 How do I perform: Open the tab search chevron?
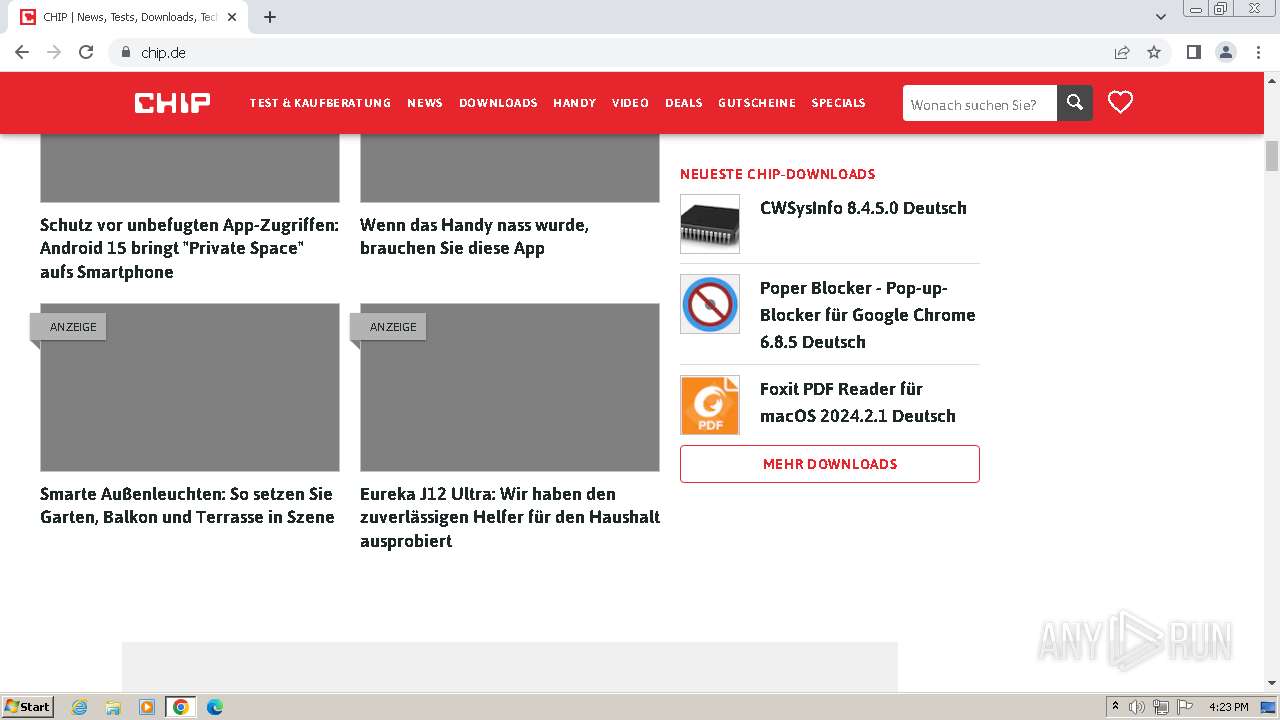[x=1161, y=17]
